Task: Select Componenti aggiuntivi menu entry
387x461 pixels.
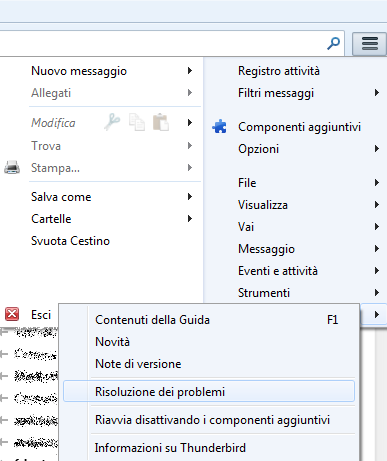Action: 299,127
